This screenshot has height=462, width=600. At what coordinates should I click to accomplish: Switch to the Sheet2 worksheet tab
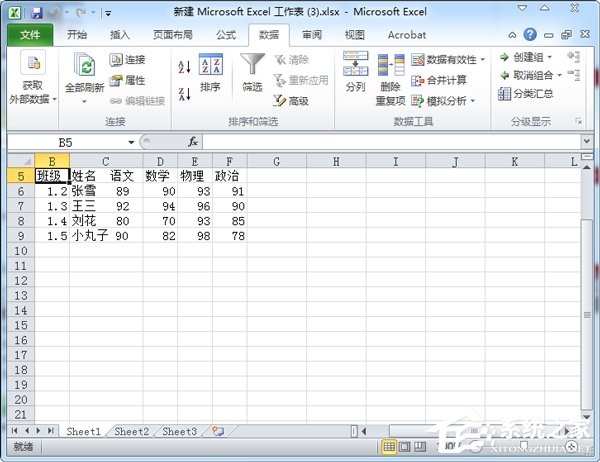131,431
